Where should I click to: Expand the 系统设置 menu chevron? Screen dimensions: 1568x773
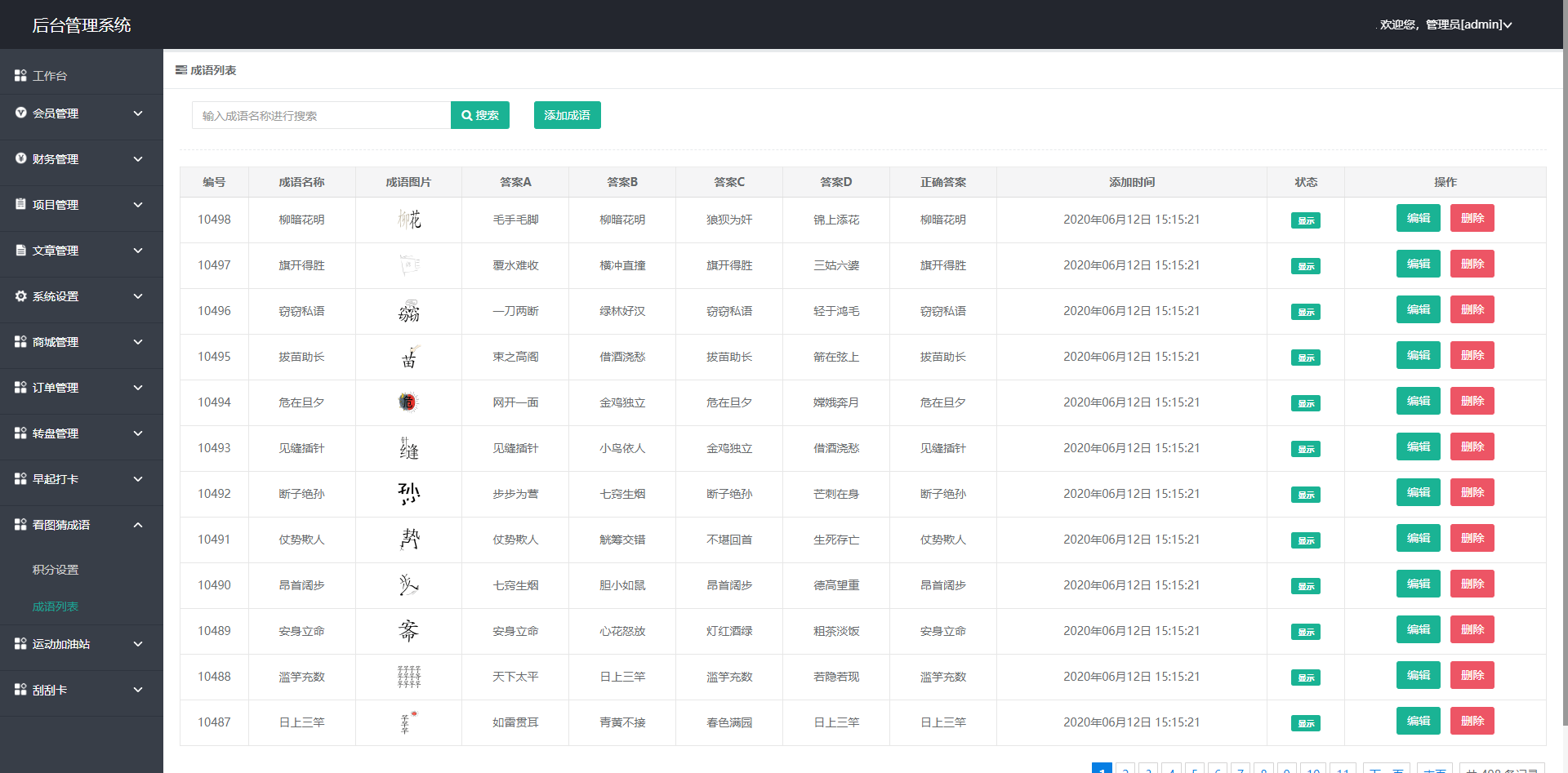click(138, 296)
